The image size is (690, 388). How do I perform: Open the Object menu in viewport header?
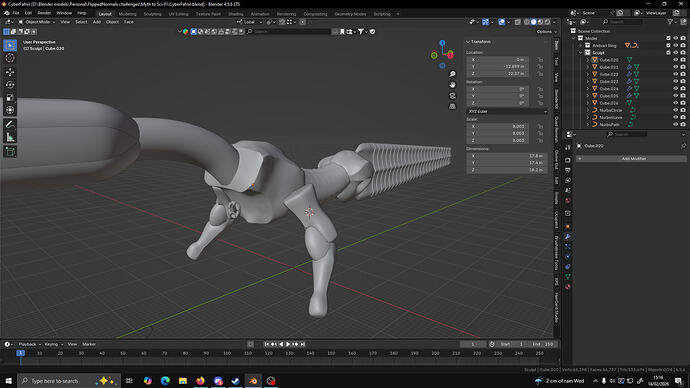112,22
